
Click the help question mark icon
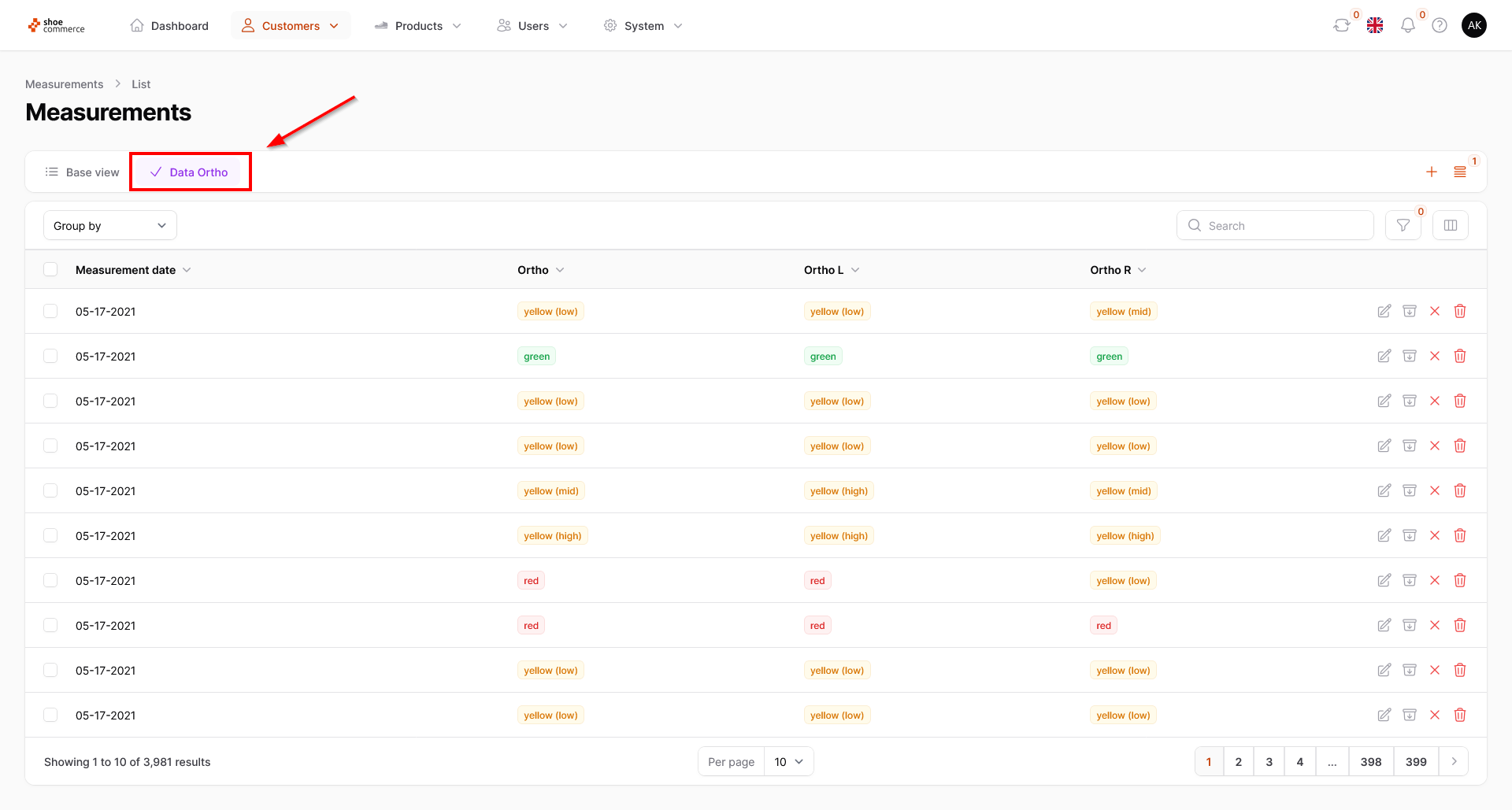pos(1440,25)
